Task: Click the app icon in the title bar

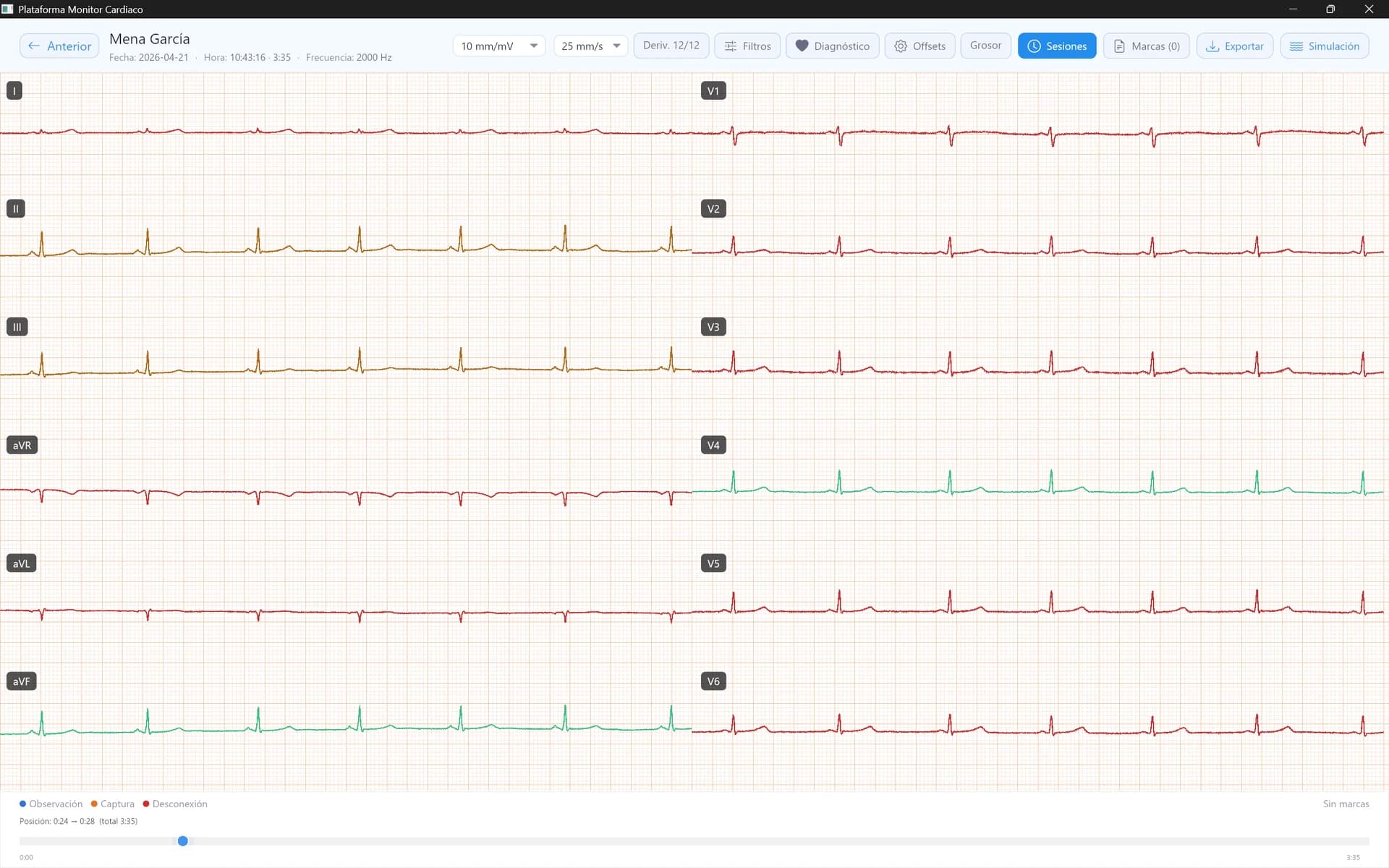Action: [x=7, y=9]
